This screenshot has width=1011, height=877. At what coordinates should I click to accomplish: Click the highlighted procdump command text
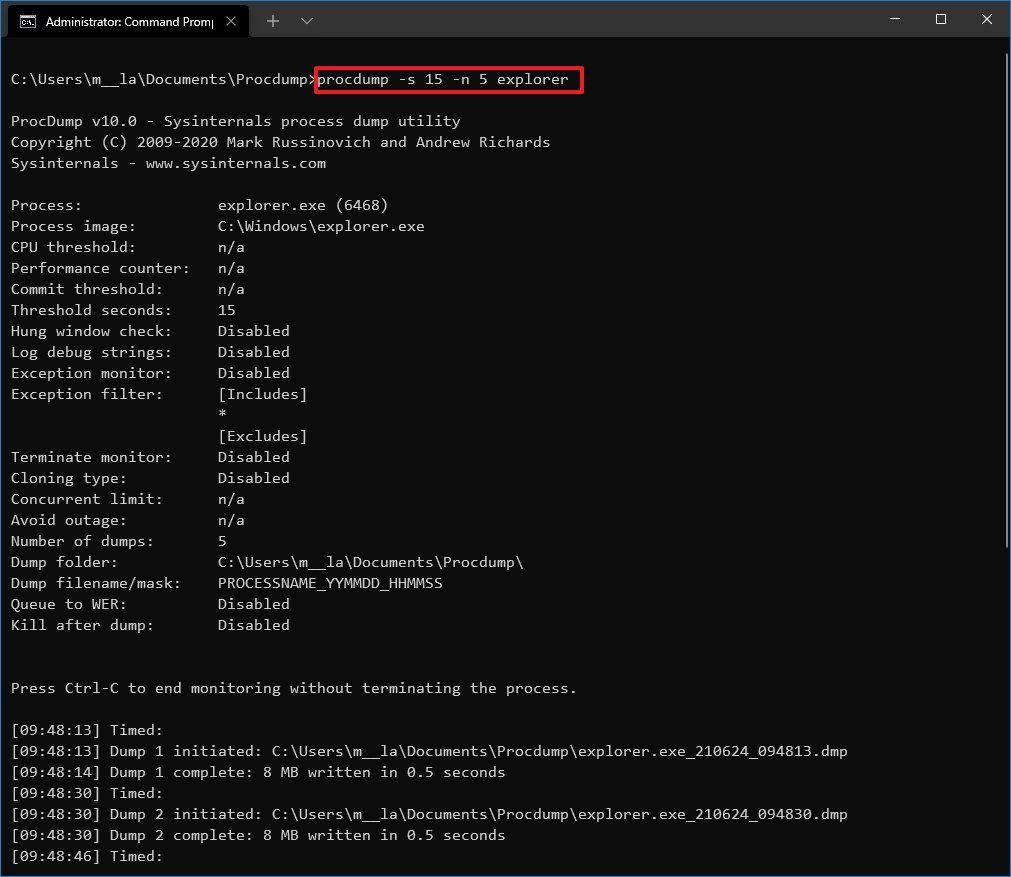point(447,79)
